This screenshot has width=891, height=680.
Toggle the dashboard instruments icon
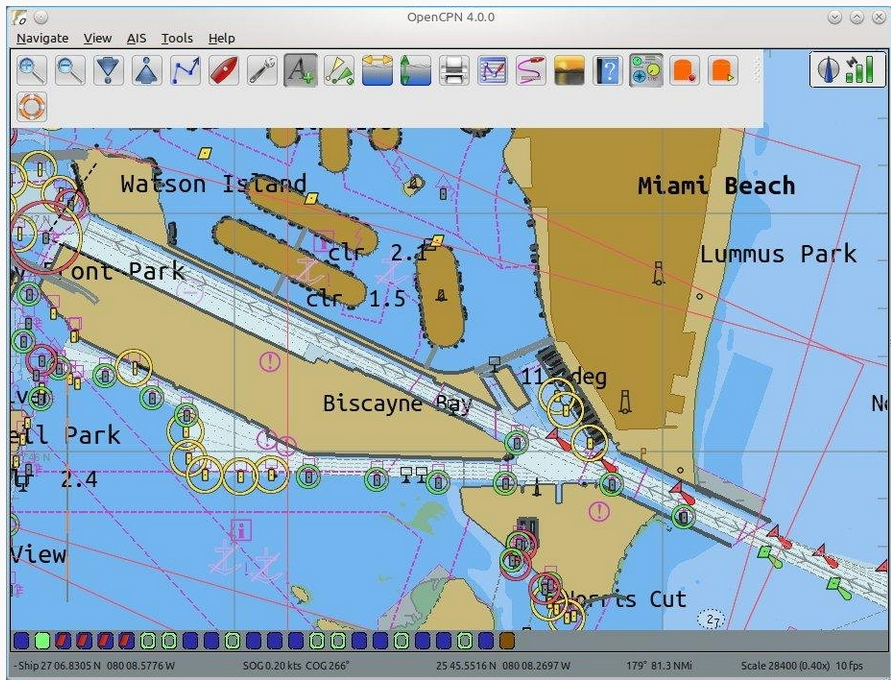[x=646, y=70]
